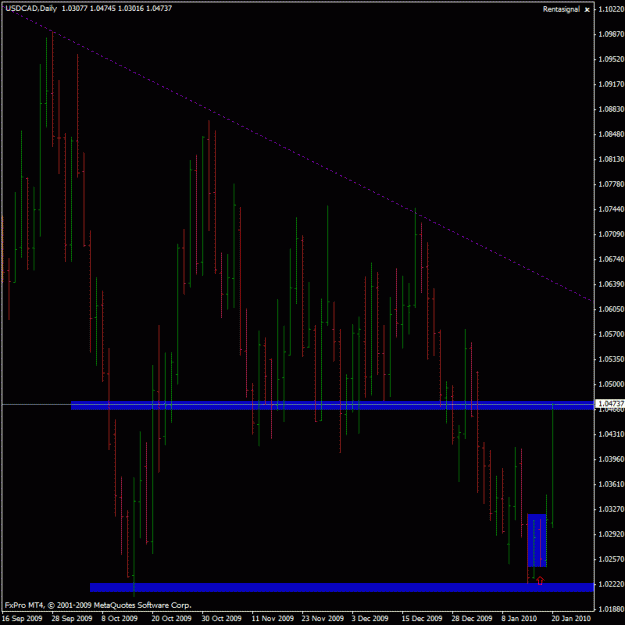The width and height of the screenshot is (625, 625).
Task: Click the 1.05000 price scale label
Action: click(611, 384)
